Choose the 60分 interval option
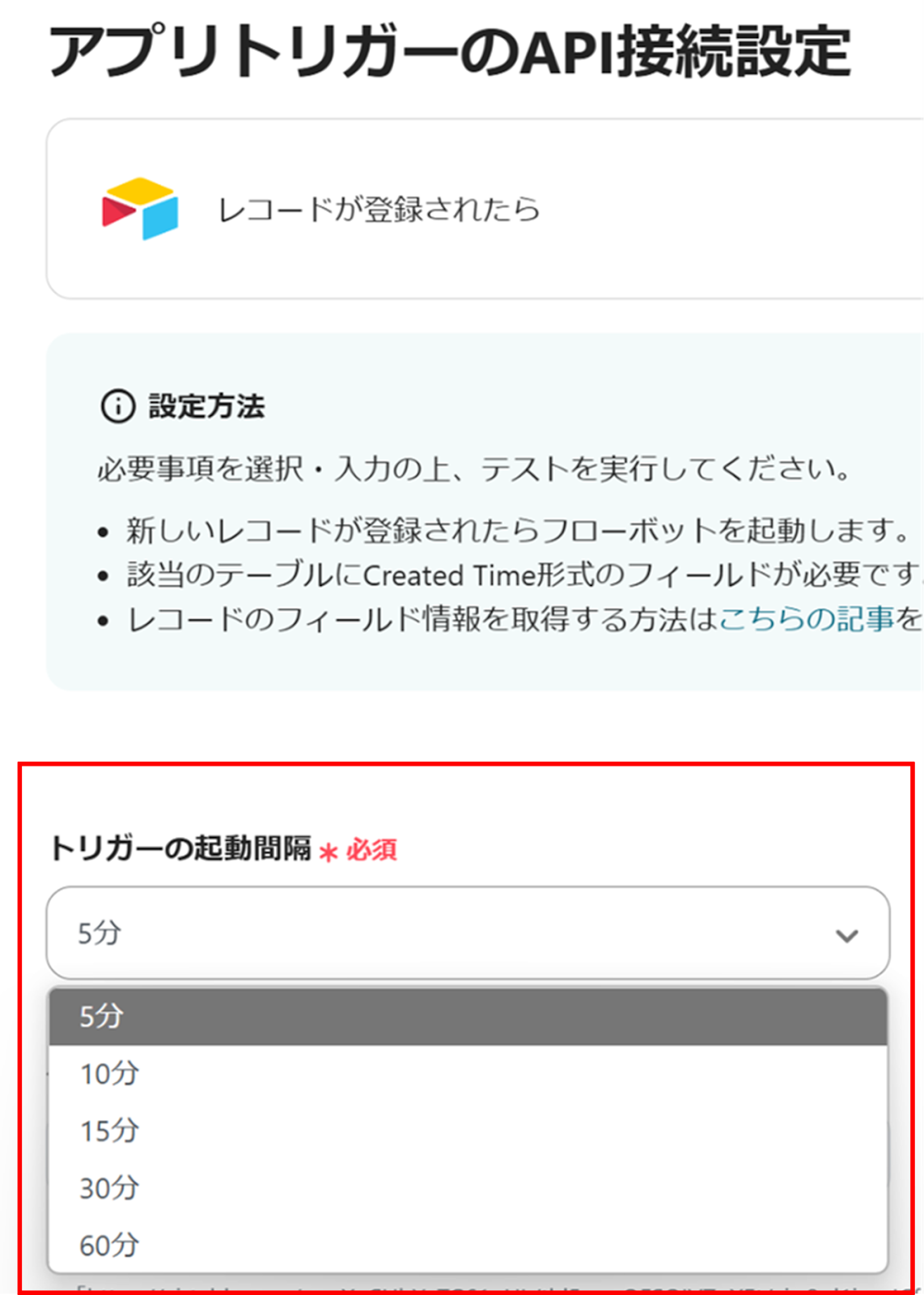The width and height of the screenshot is (924, 1295). coord(110,1245)
